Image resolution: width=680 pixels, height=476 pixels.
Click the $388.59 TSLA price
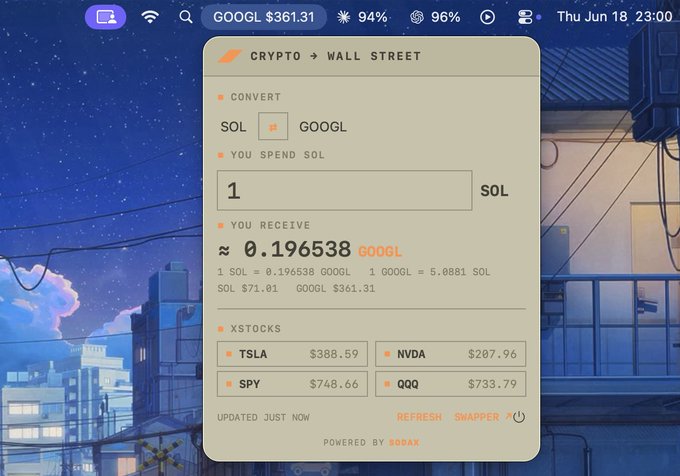pyautogui.click(x=334, y=354)
